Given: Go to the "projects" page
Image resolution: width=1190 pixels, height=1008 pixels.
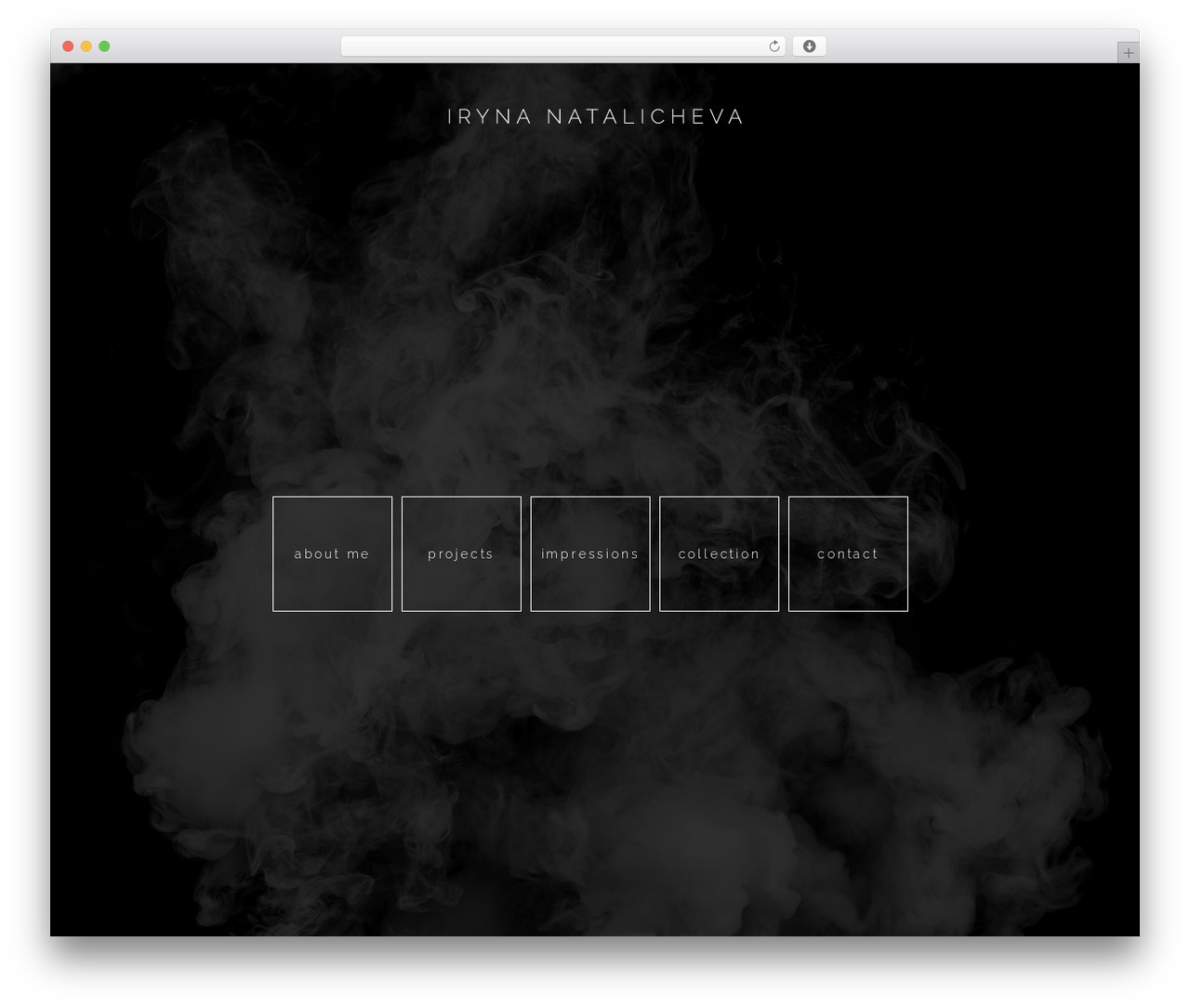Looking at the screenshot, I should pyautogui.click(x=461, y=554).
